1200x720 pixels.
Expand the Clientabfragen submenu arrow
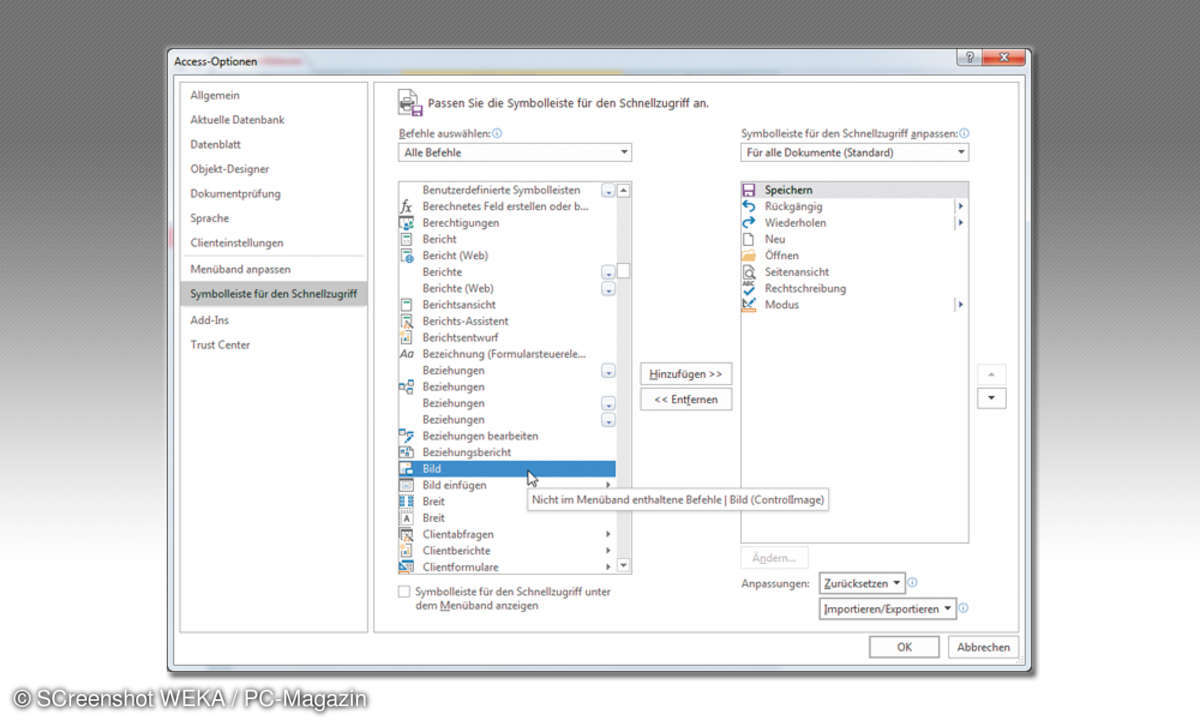(608, 535)
